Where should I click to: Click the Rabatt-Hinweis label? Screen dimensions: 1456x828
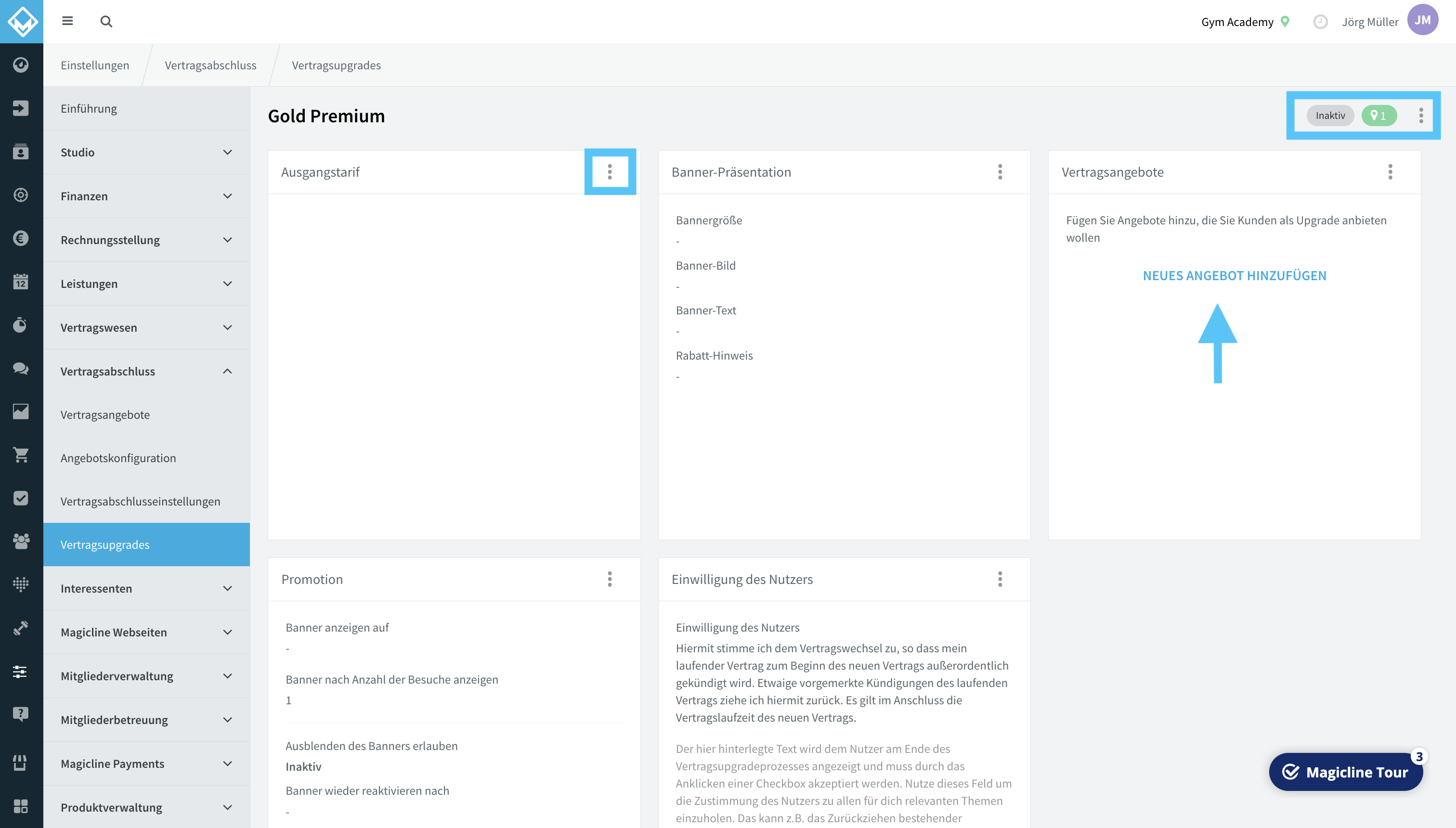pos(714,355)
